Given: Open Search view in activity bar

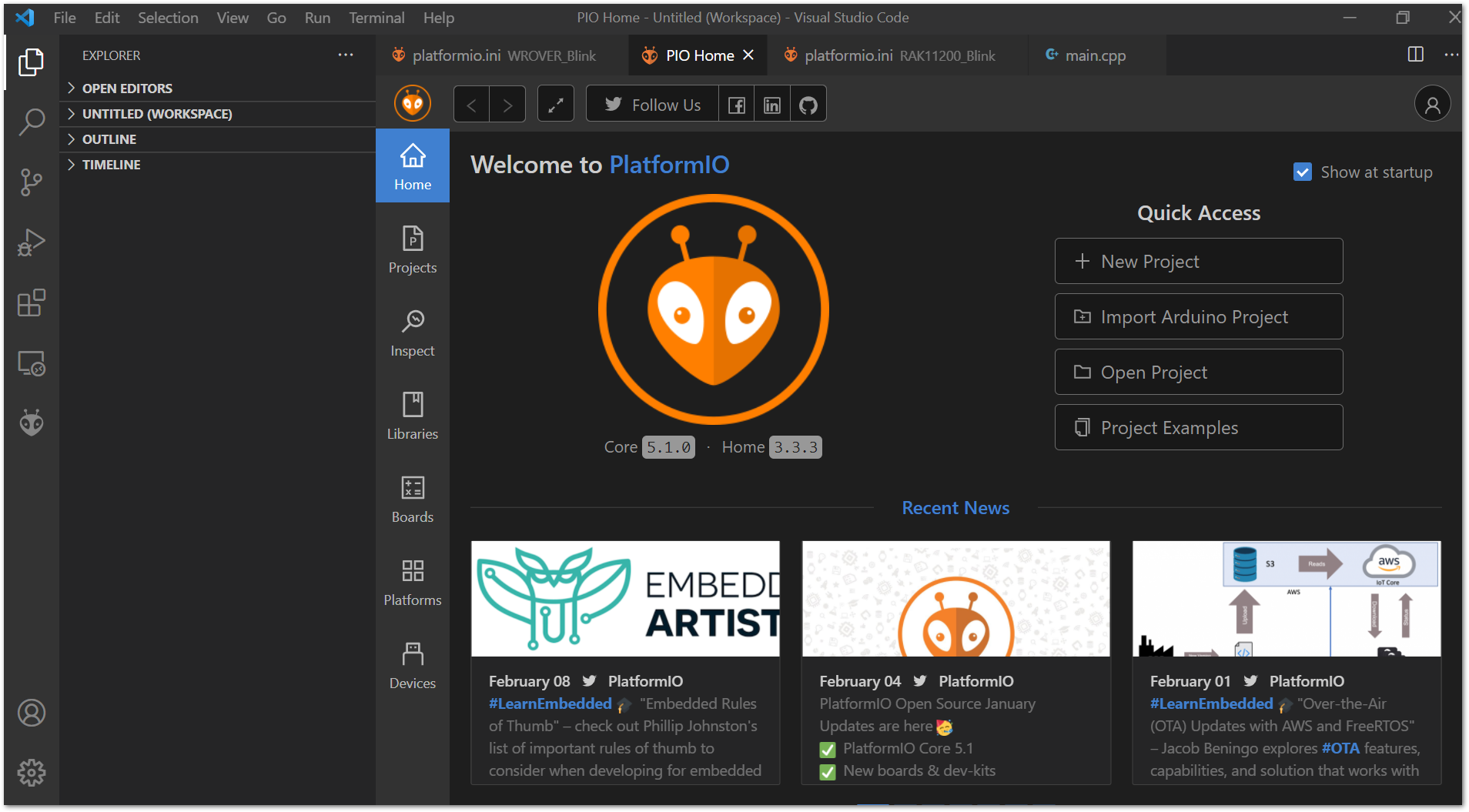Looking at the screenshot, I should coord(31,122).
